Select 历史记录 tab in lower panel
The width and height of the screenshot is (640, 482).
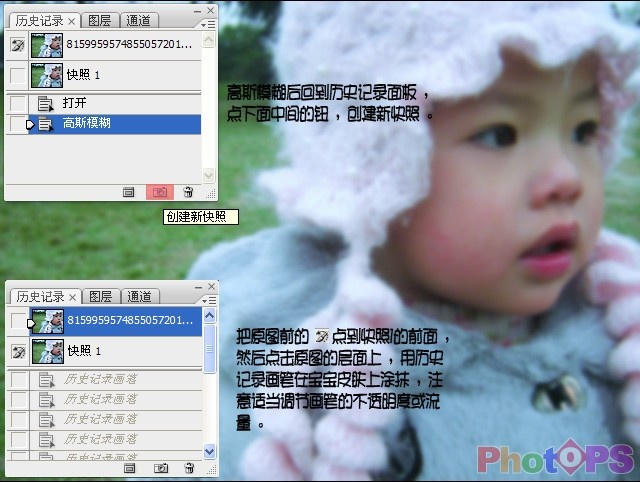click(40, 297)
